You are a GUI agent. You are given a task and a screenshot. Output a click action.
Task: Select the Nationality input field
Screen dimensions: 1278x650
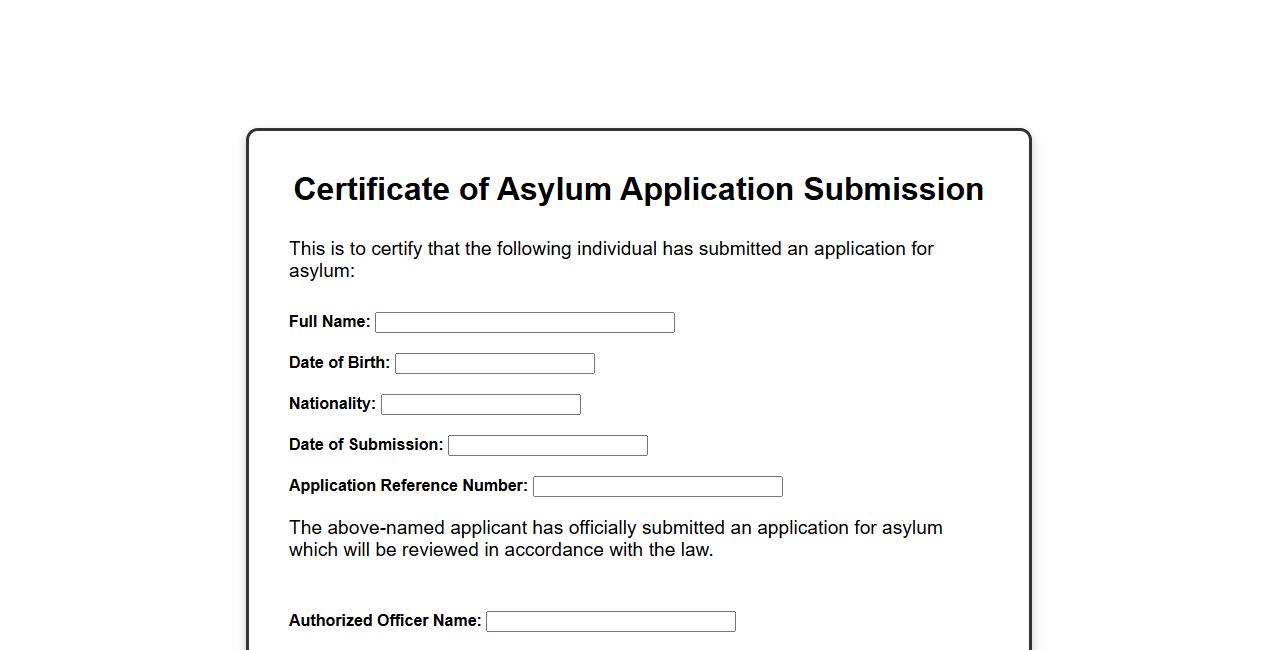pos(480,404)
